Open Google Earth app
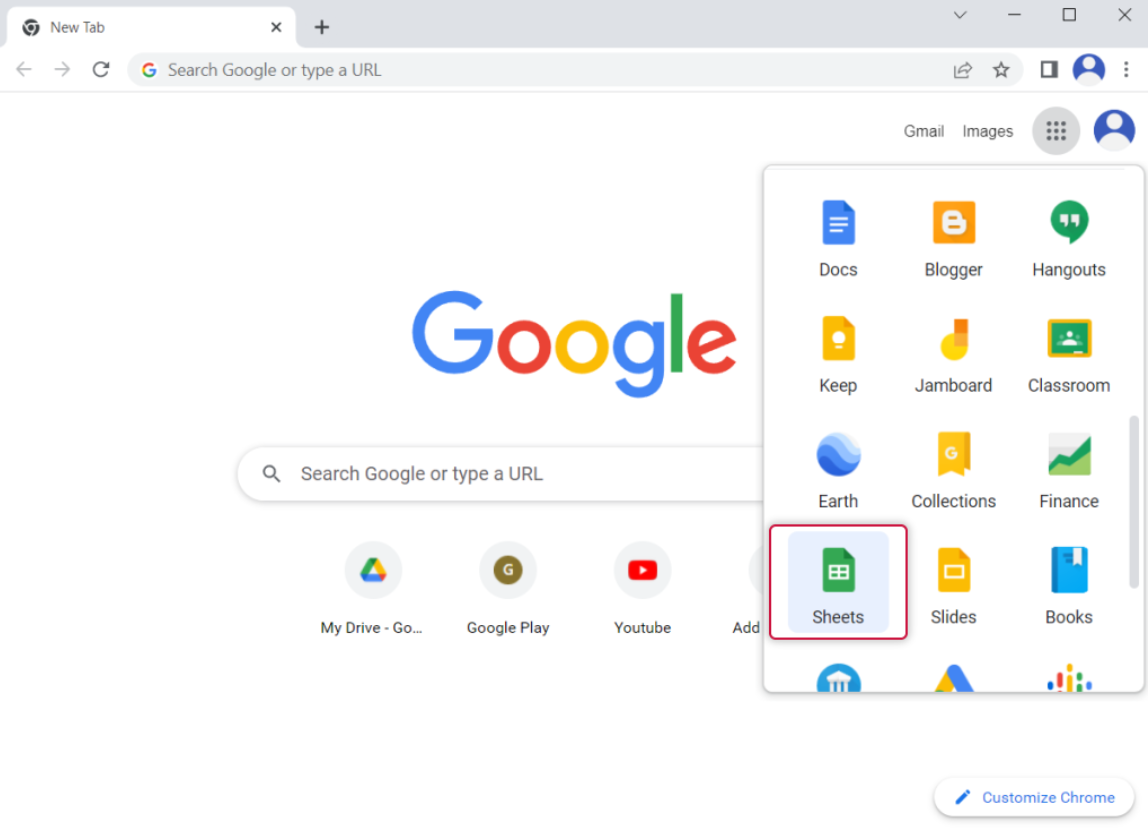 (838, 469)
